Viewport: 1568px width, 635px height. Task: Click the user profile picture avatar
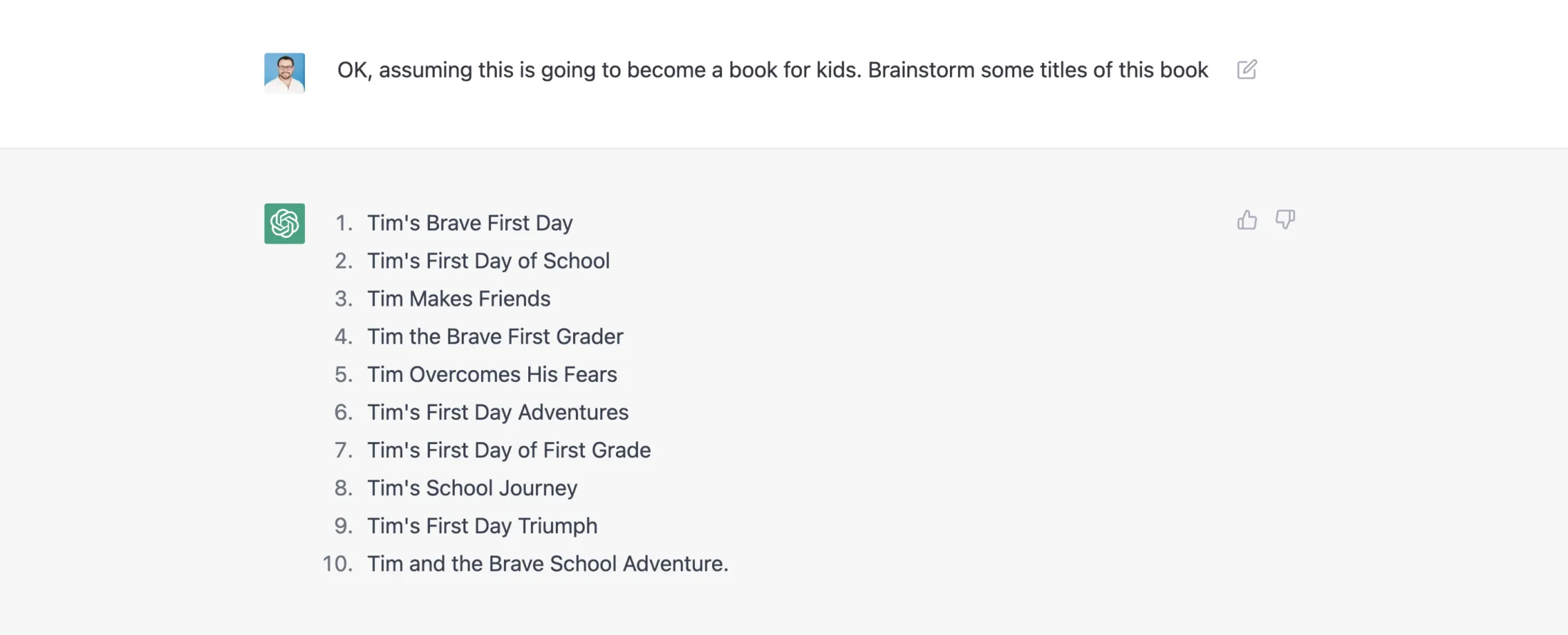click(284, 71)
